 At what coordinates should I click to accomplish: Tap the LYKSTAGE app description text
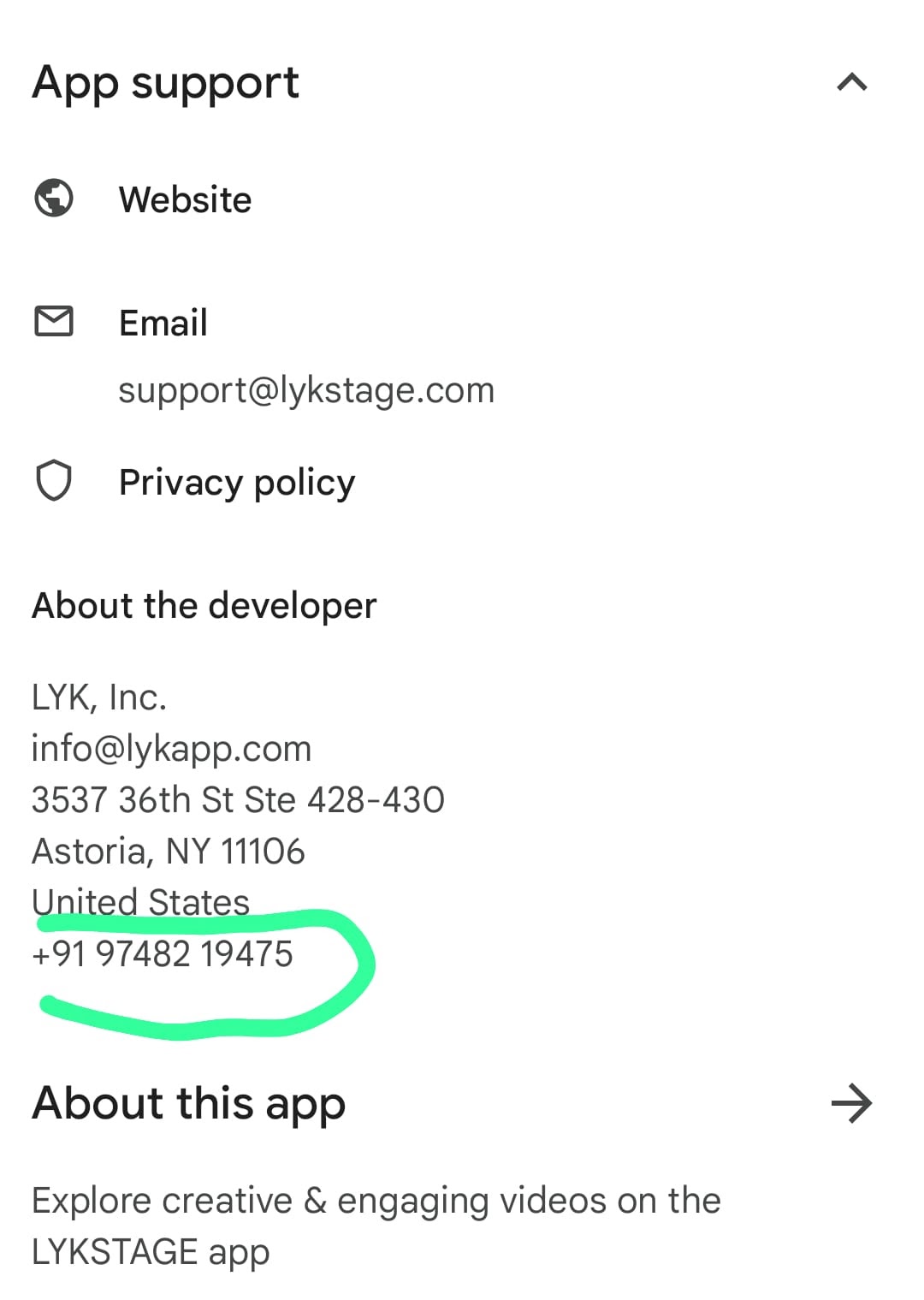376,1226
